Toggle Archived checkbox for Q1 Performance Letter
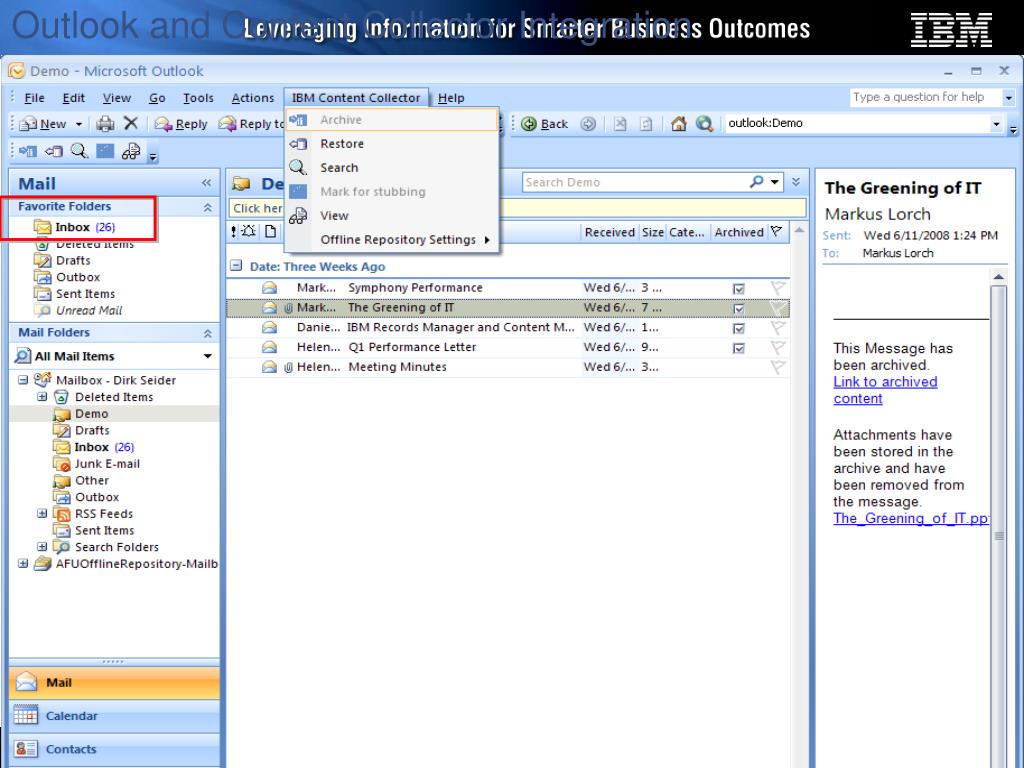The height and width of the screenshot is (768, 1024). [739, 348]
